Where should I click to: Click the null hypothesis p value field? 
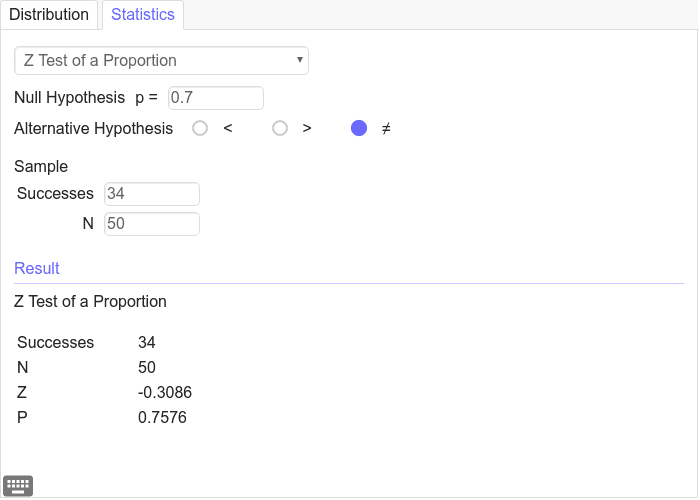[216, 98]
